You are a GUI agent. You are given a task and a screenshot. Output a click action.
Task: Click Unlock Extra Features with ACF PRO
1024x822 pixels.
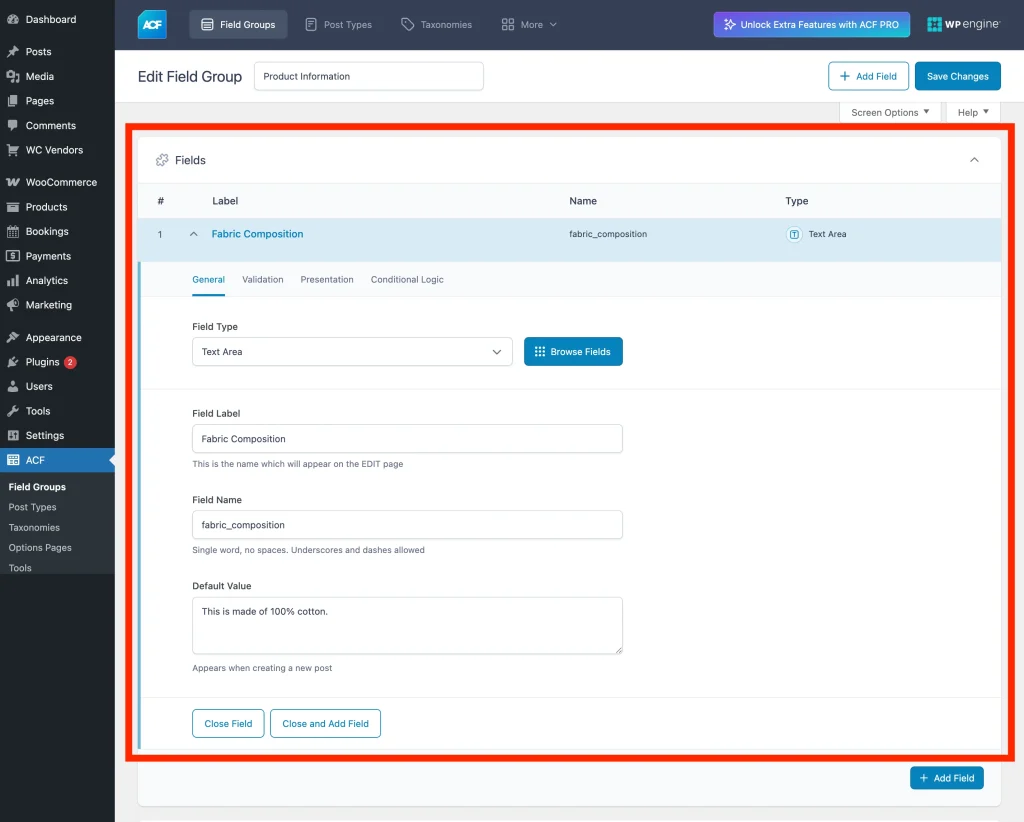point(812,25)
